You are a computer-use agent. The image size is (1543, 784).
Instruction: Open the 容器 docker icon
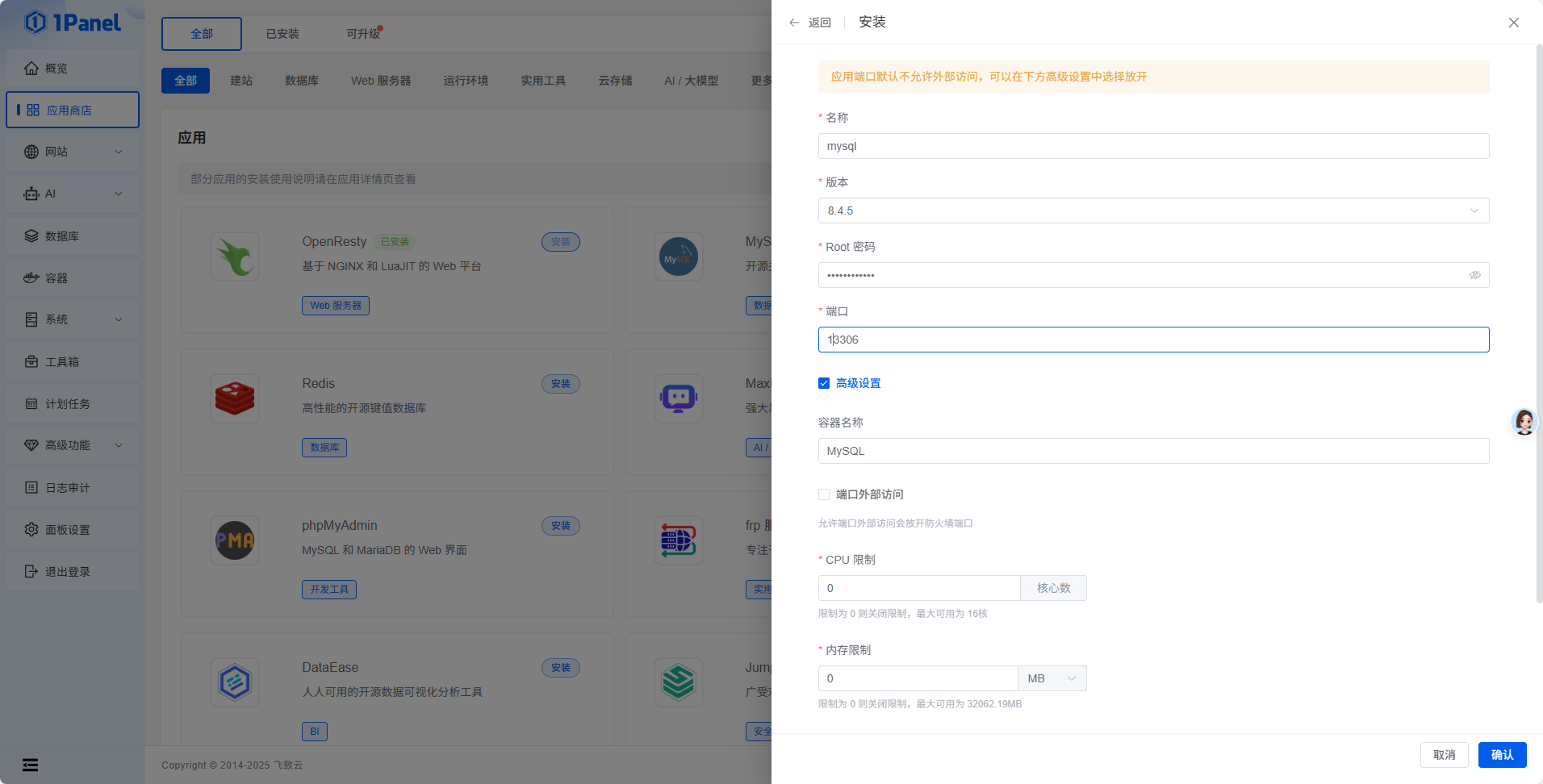click(x=31, y=277)
